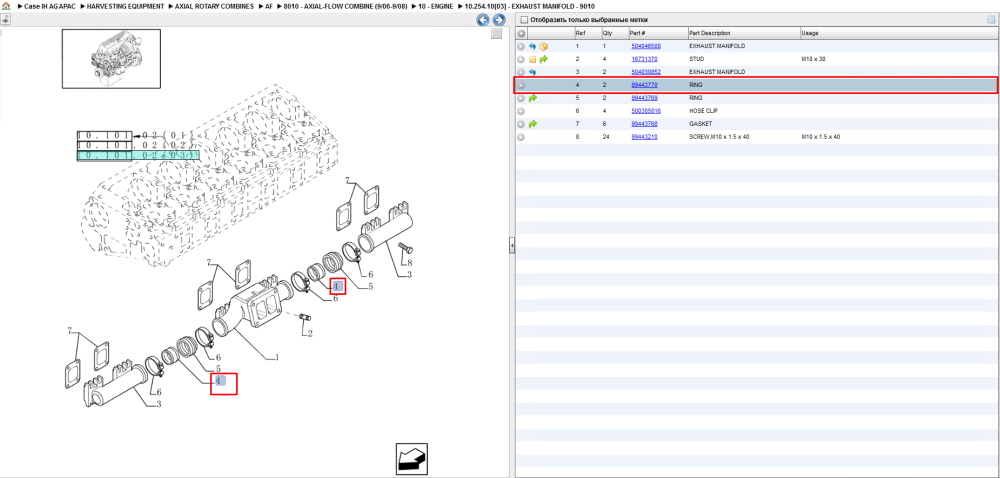Viewport: 1000px width, 478px height.
Task: Click the plus icon in the table header
Action: [x=521, y=33]
